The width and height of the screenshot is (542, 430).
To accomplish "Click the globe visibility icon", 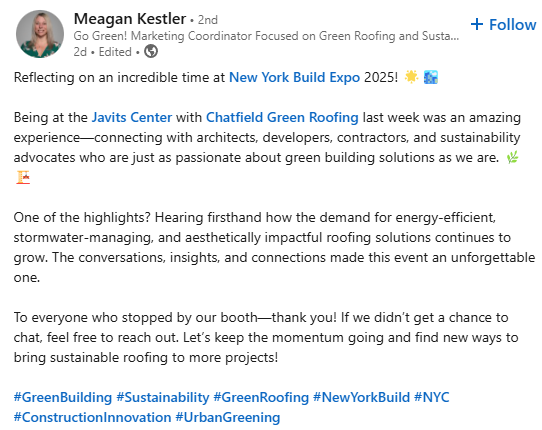I will click(x=151, y=52).
